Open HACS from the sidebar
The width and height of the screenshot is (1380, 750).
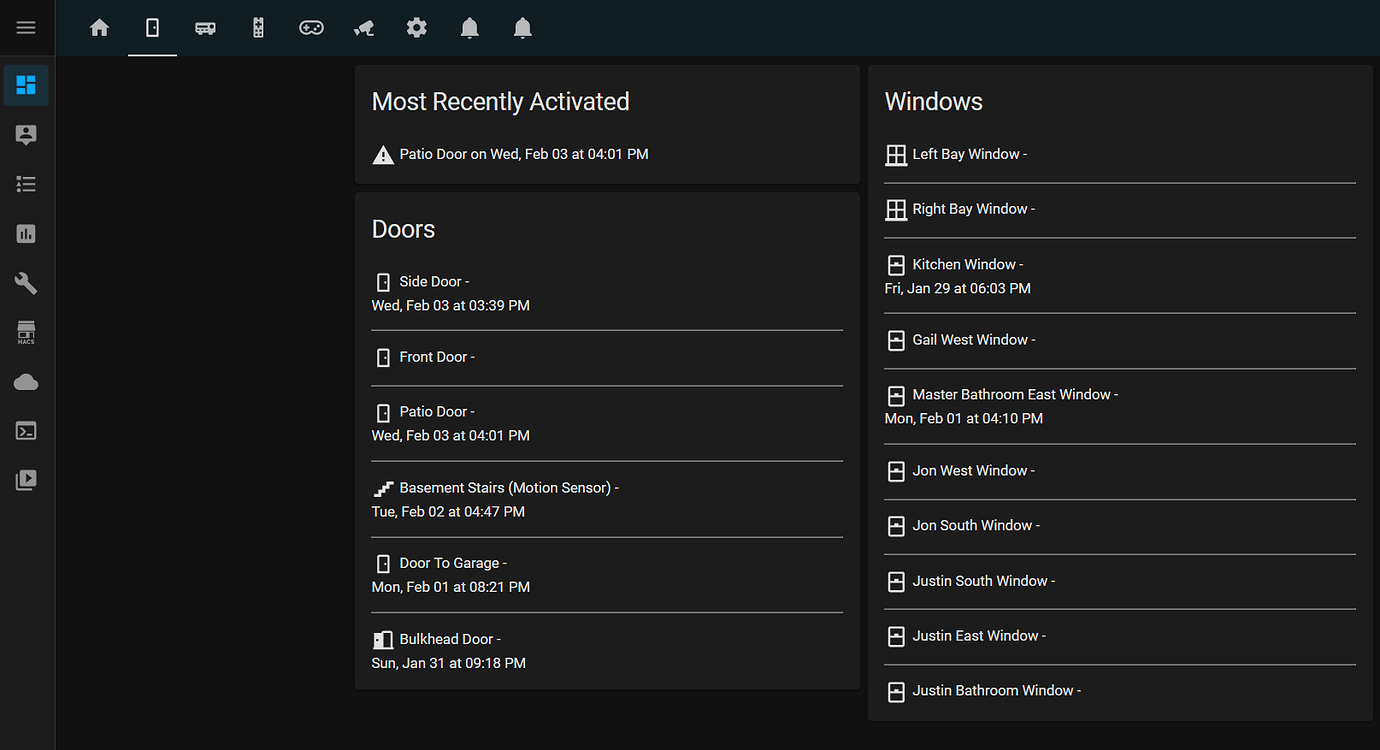point(26,332)
